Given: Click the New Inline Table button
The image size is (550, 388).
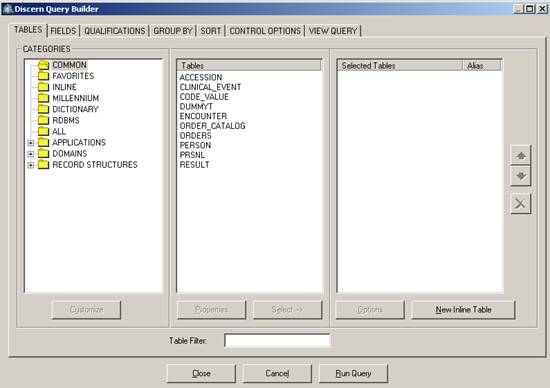Looking at the screenshot, I should (463, 310).
